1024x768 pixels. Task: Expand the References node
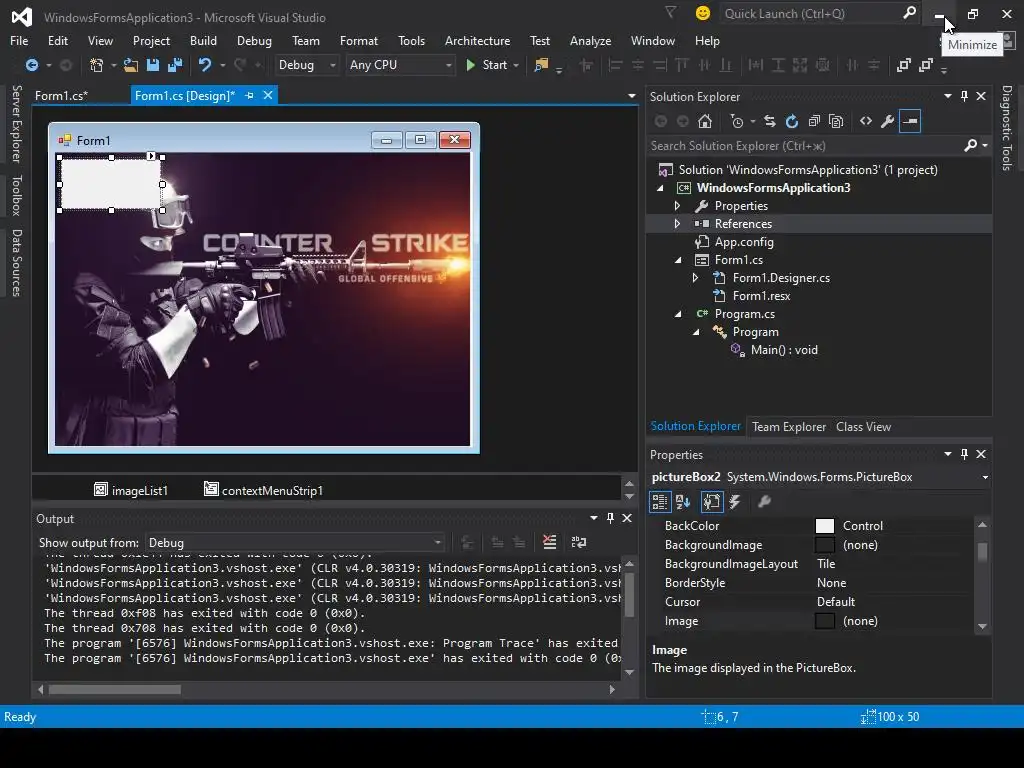click(x=677, y=223)
